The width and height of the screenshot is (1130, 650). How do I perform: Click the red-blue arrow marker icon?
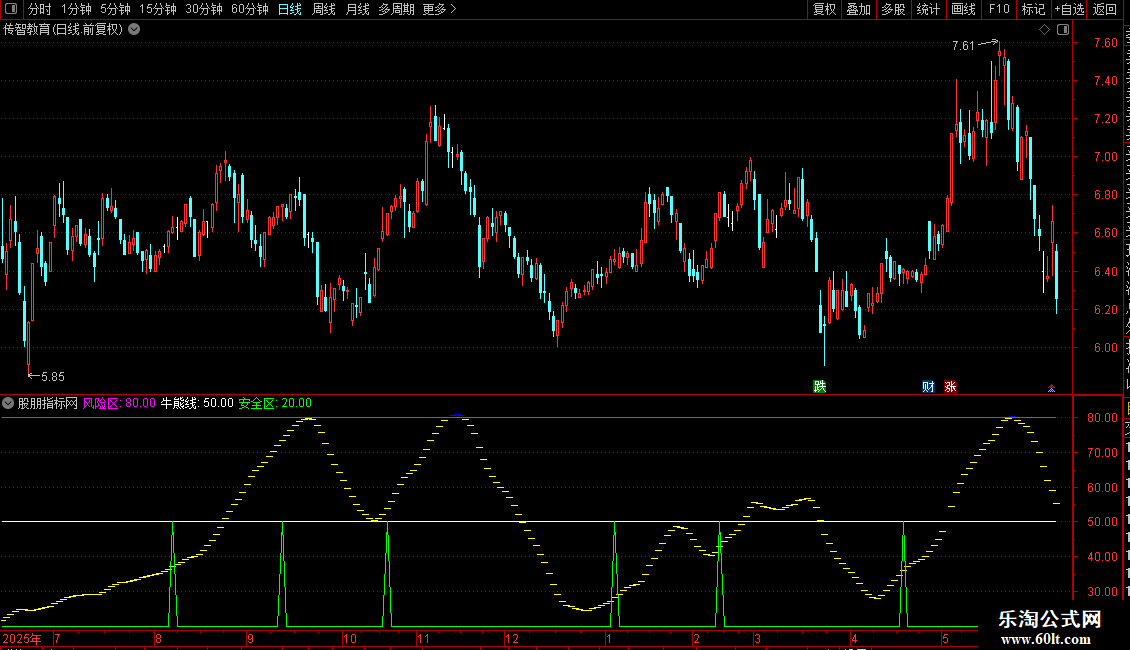pos(1051,388)
